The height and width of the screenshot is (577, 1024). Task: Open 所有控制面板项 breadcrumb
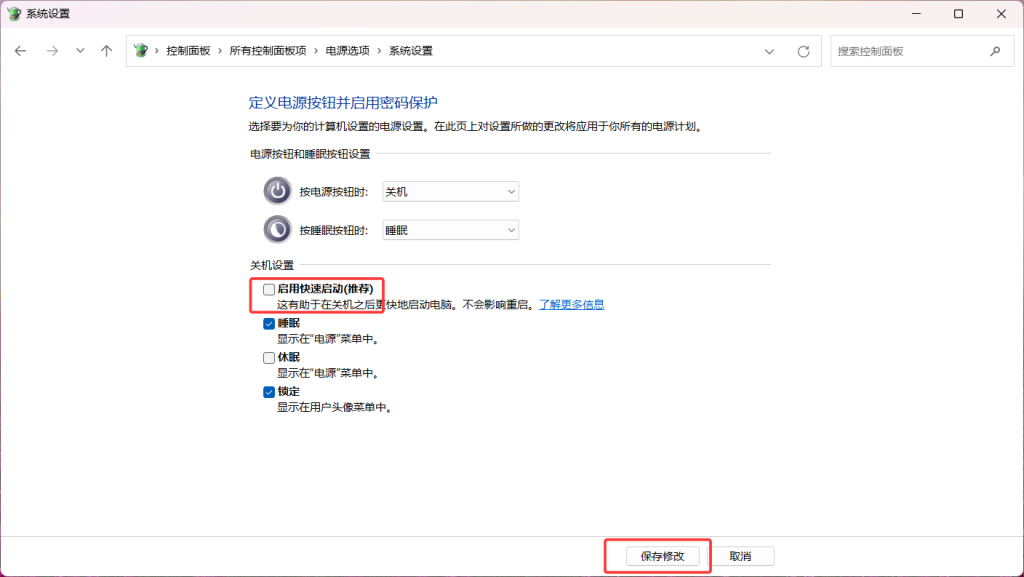(268, 51)
